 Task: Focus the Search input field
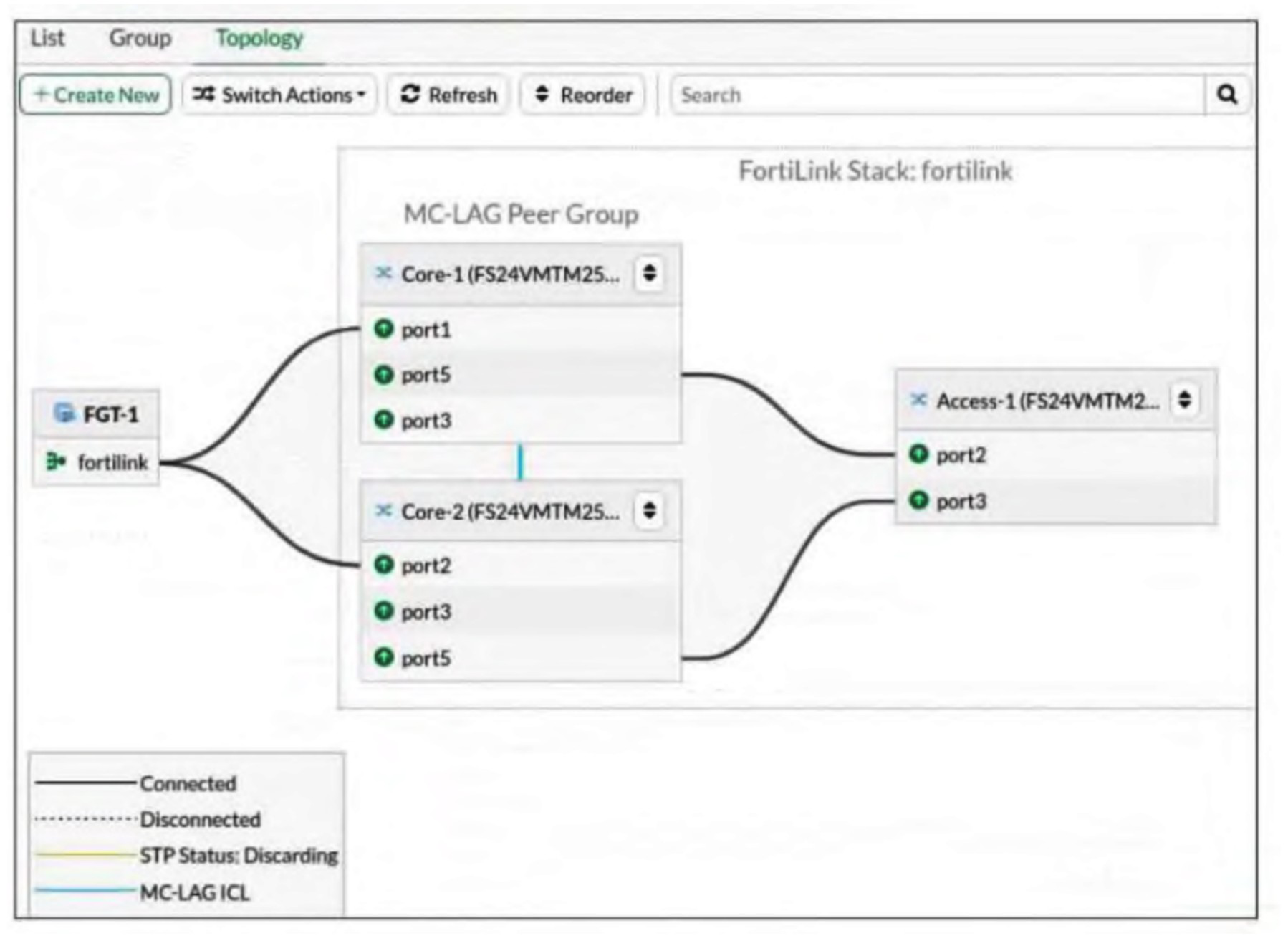[937, 95]
